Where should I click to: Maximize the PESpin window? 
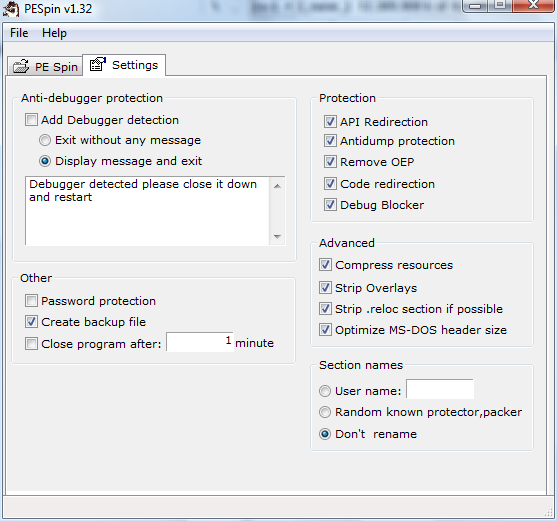click(x=500, y=5)
